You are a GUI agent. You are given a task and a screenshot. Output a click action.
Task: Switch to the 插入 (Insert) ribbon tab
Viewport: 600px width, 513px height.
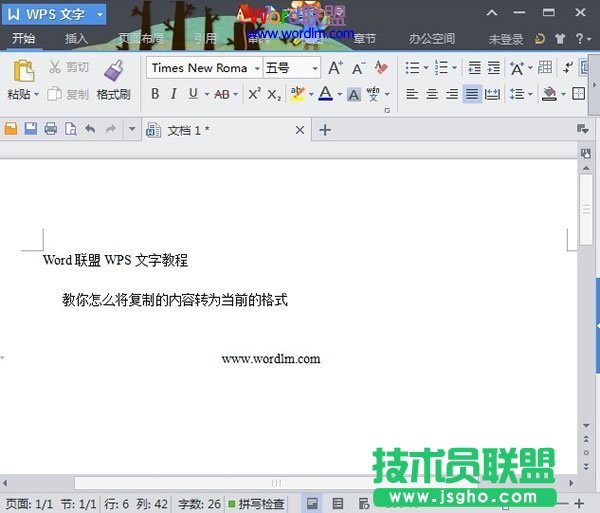coord(76,39)
